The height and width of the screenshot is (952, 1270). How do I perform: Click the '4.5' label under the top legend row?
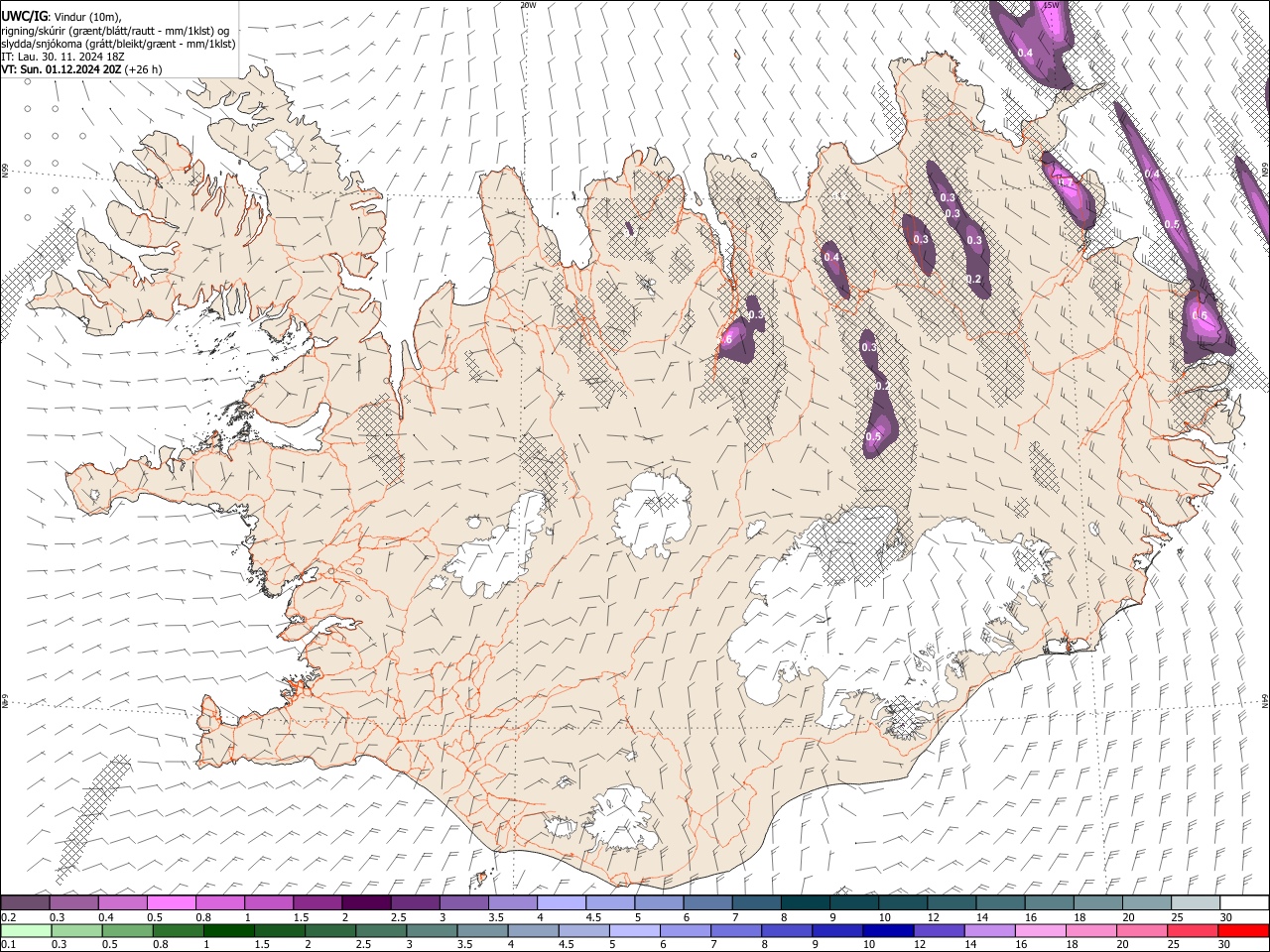(x=593, y=917)
